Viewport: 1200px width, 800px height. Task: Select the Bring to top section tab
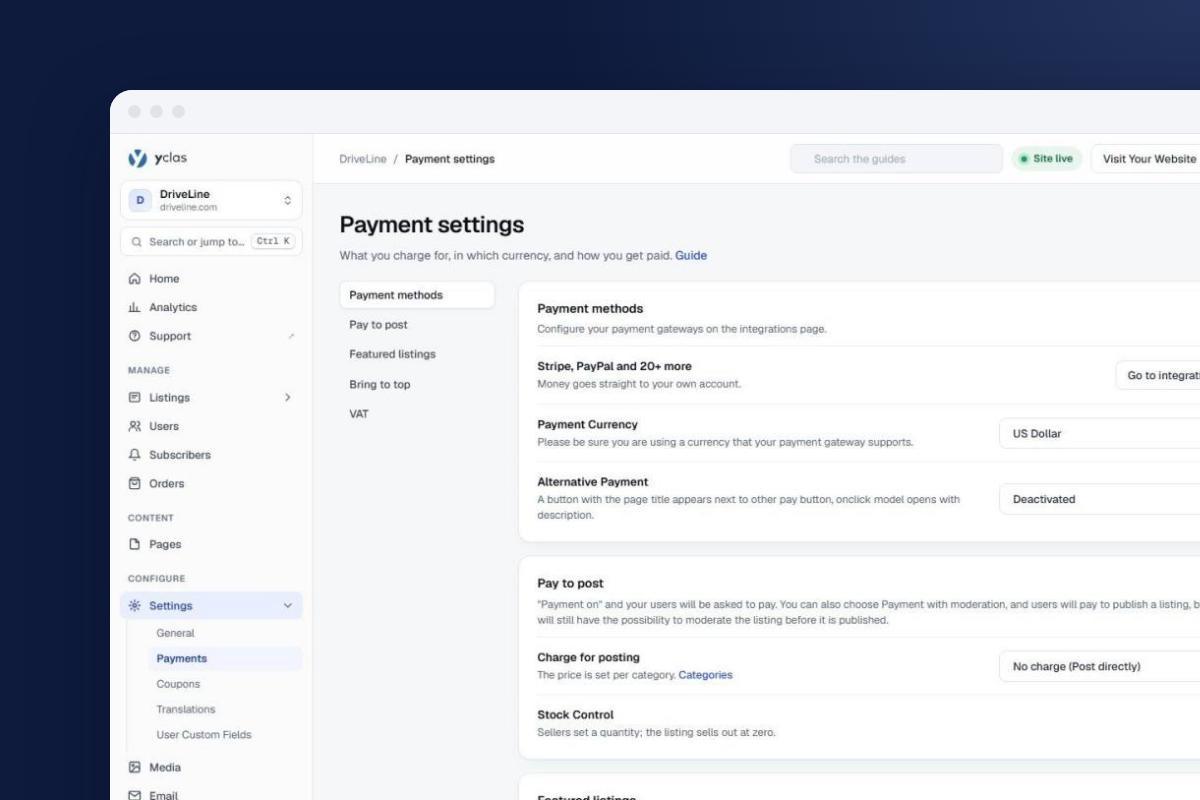coord(417,384)
